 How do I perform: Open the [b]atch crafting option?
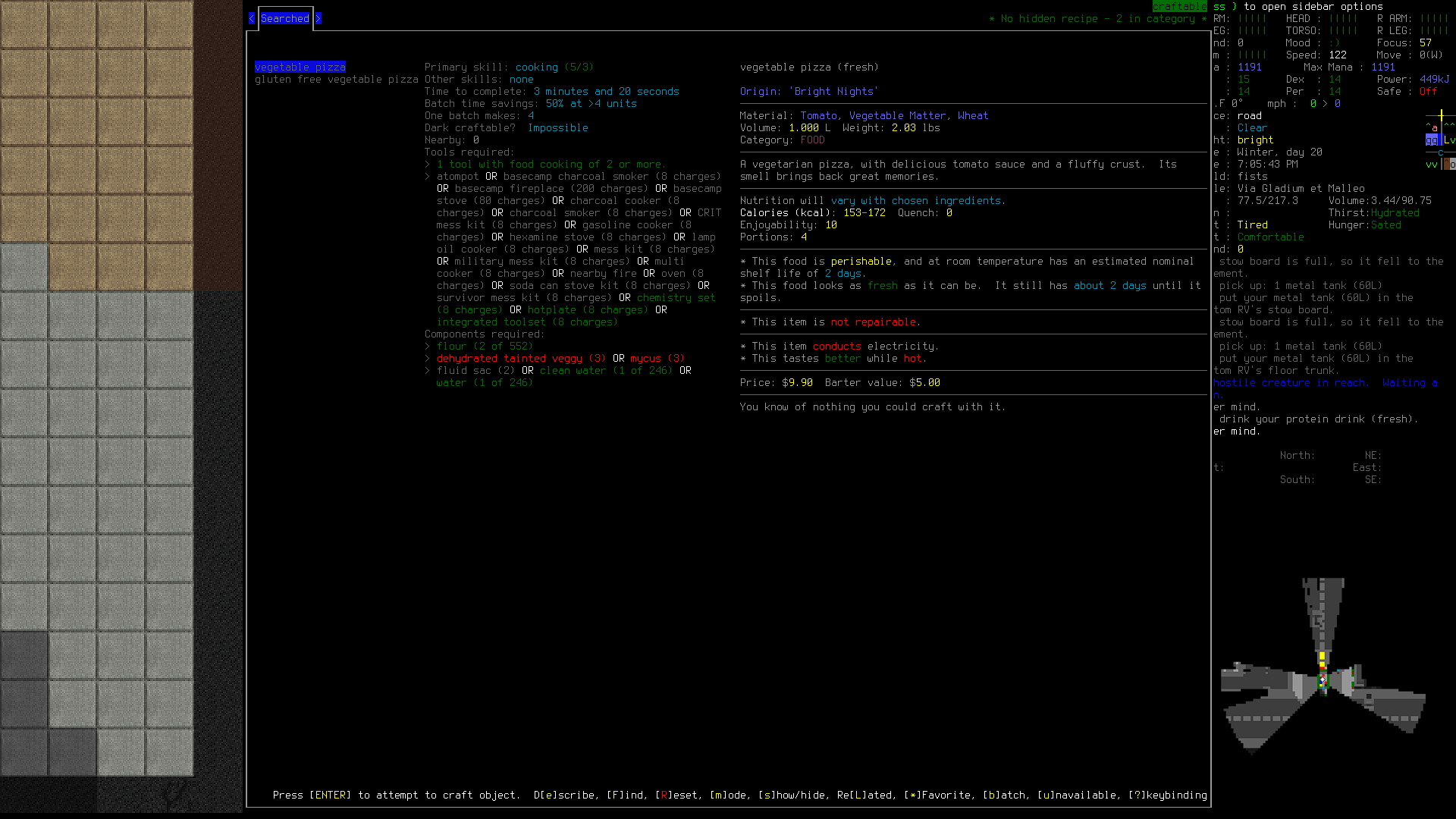pyautogui.click(x=1003, y=795)
